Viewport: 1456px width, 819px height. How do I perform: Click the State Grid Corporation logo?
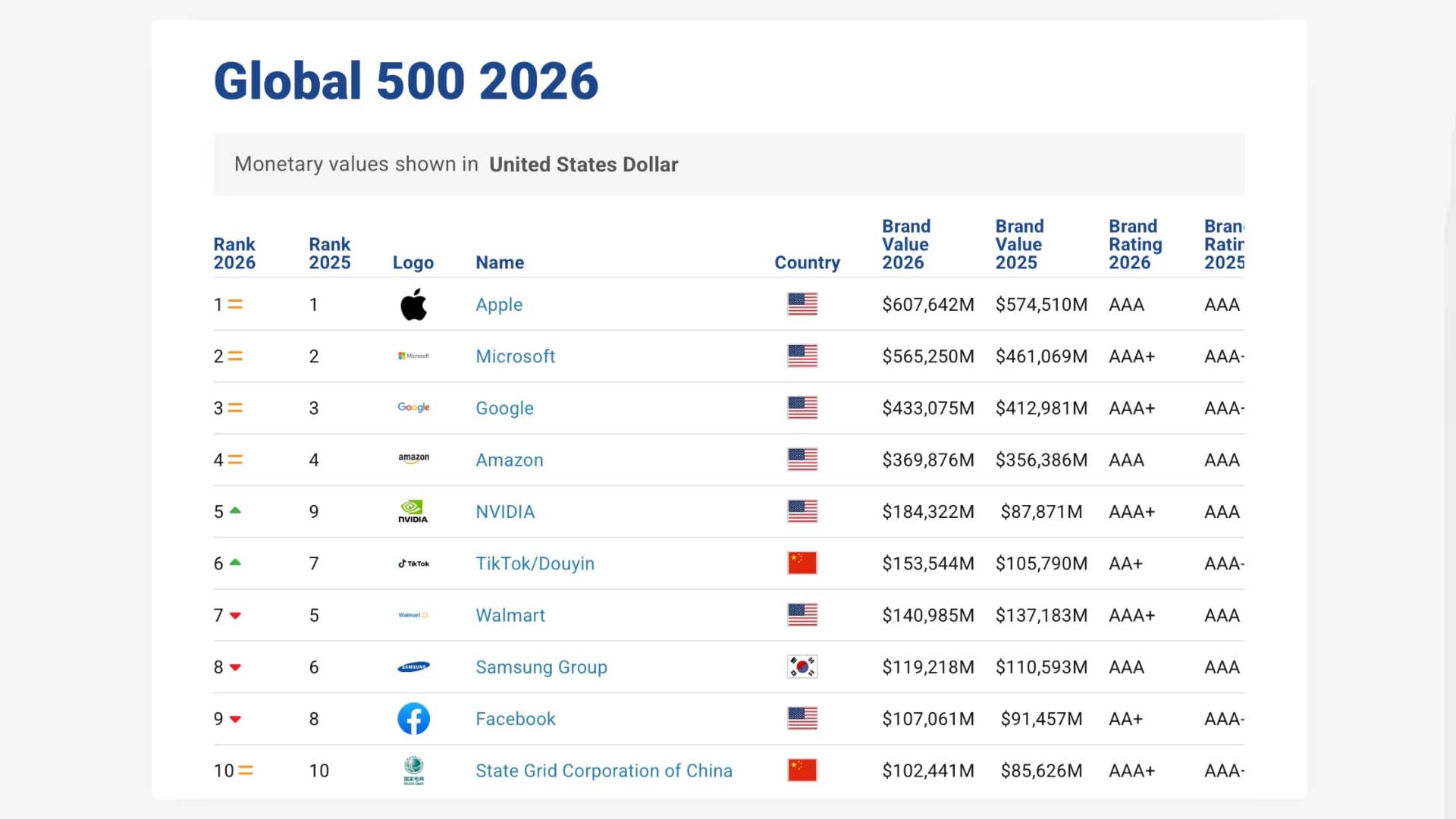tap(413, 770)
